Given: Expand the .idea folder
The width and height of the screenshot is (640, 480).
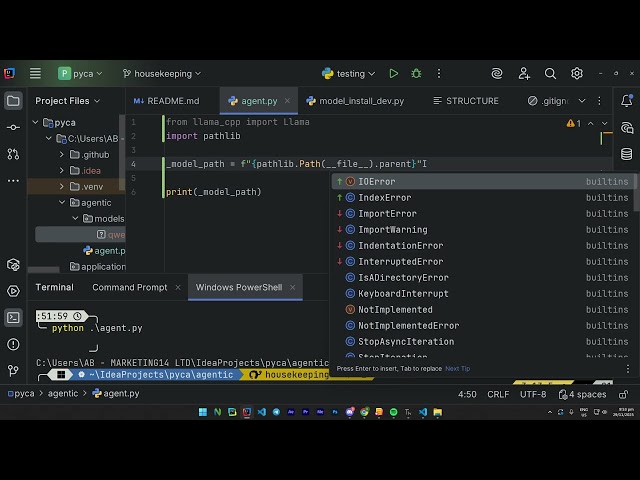Looking at the screenshot, I should click(62, 171).
